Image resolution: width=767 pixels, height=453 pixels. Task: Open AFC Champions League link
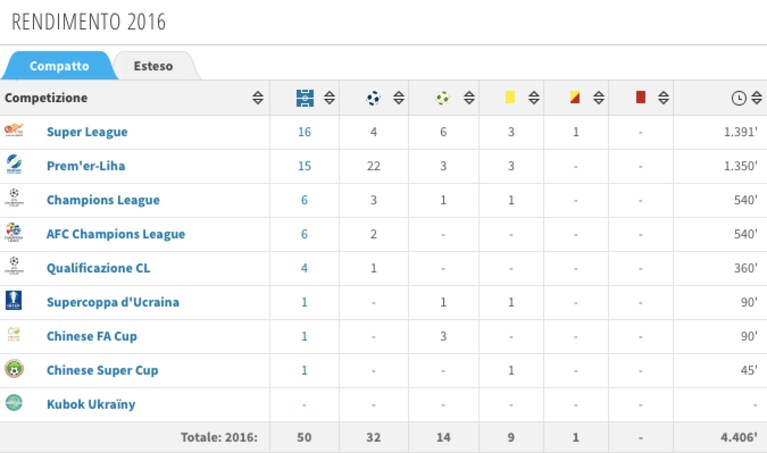coord(116,234)
